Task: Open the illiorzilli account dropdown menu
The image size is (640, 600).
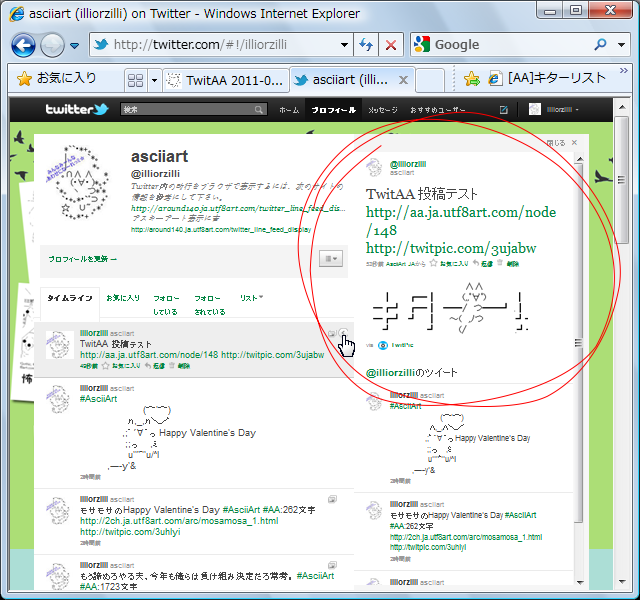Action: (554, 109)
